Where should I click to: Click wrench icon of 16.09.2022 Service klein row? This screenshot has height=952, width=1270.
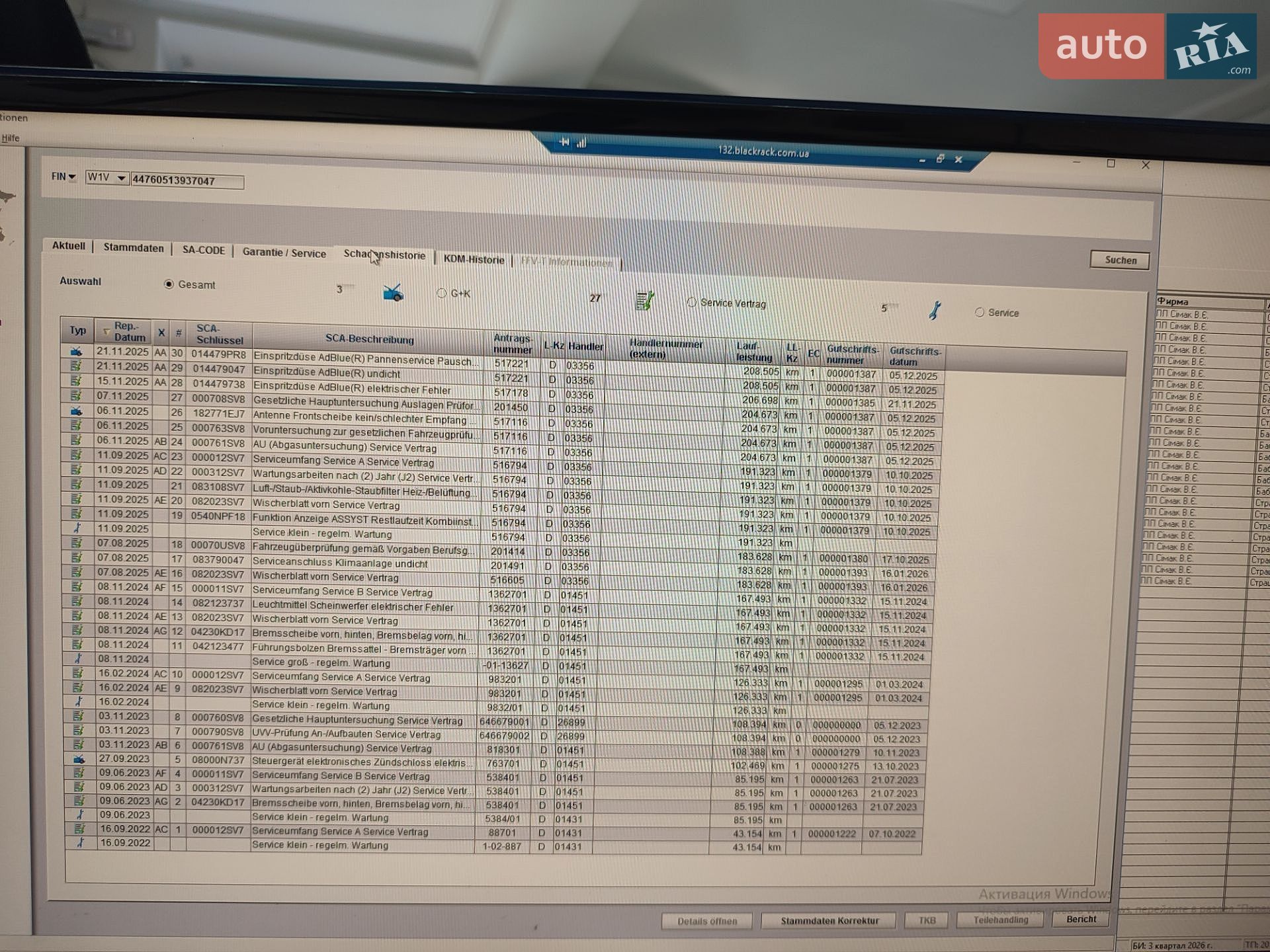[80, 842]
